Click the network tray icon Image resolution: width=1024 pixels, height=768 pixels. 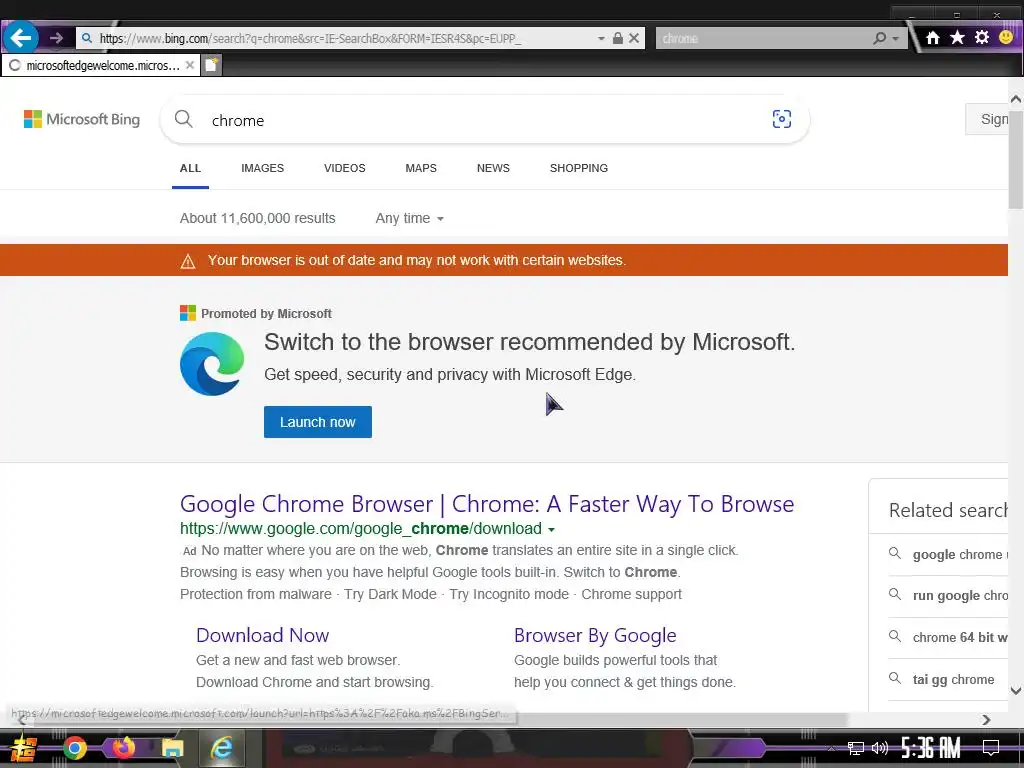tap(856, 748)
